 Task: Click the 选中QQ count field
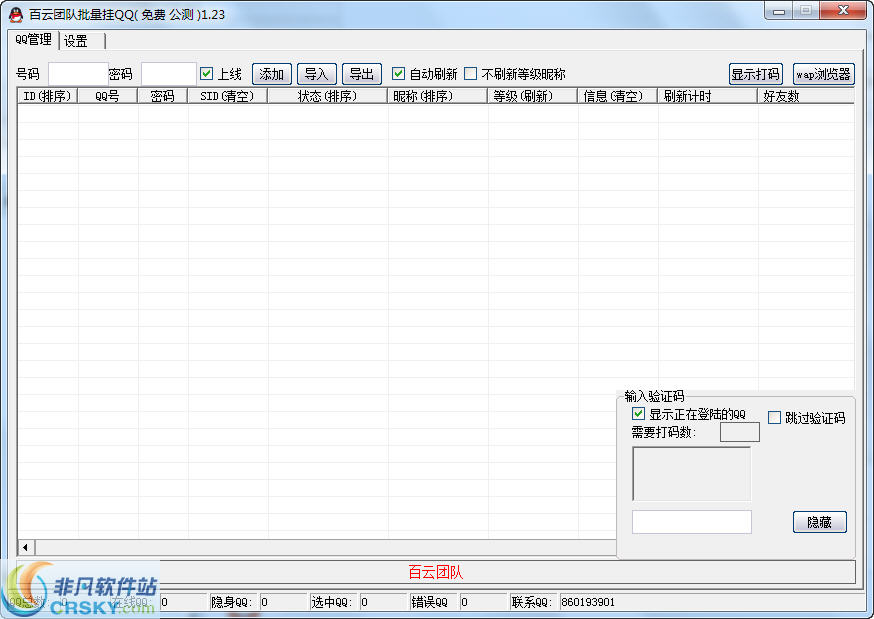coord(383,602)
